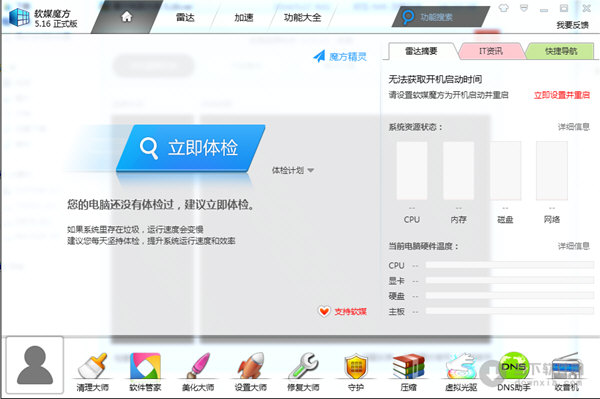Click the 支持软媒 link text
600x399 pixels.
pos(351,311)
